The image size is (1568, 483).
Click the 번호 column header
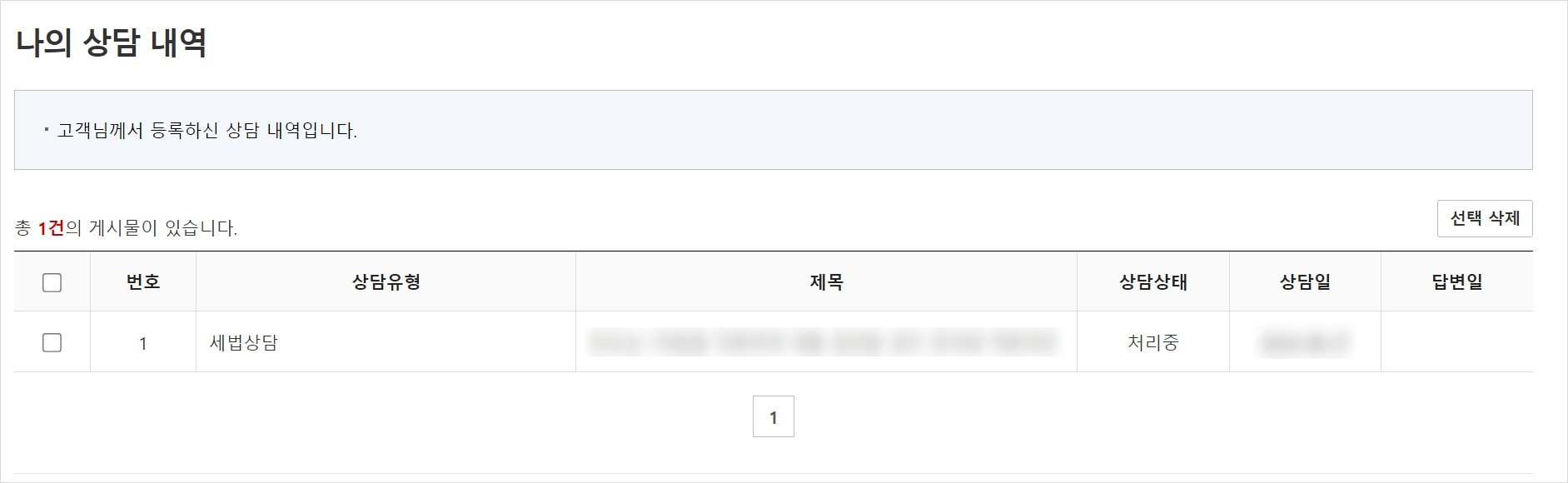point(142,282)
